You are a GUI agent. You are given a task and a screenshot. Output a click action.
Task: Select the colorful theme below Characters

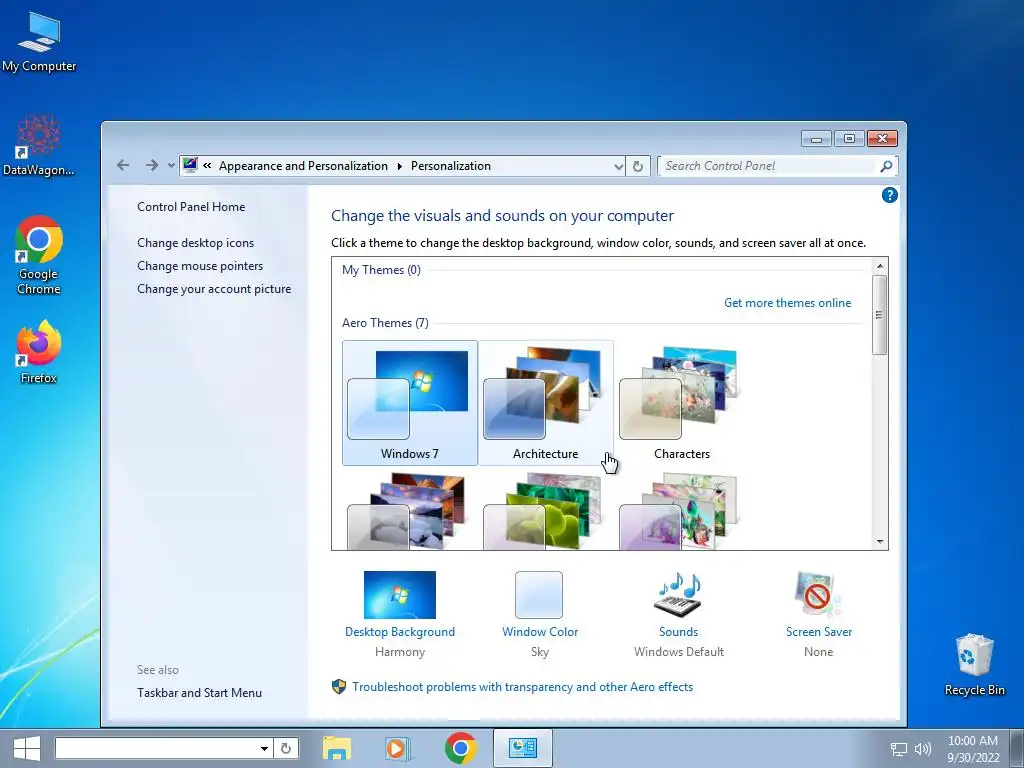click(681, 511)
